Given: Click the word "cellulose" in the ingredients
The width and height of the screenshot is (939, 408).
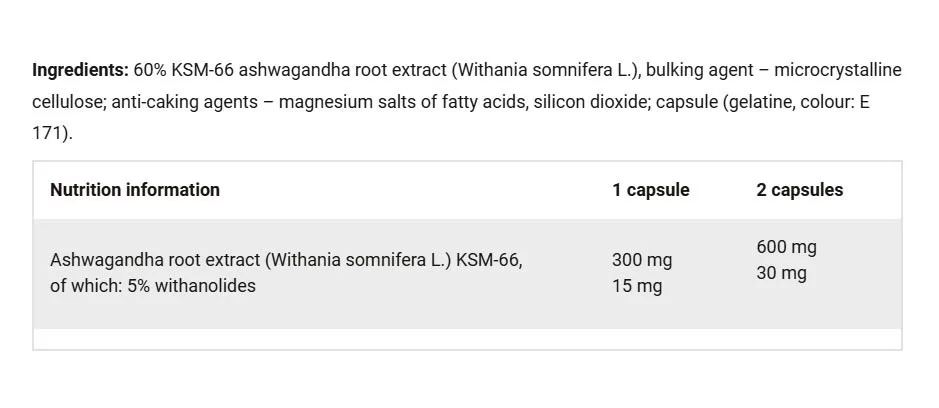Looking at the screenshot, I should [69, 102].
